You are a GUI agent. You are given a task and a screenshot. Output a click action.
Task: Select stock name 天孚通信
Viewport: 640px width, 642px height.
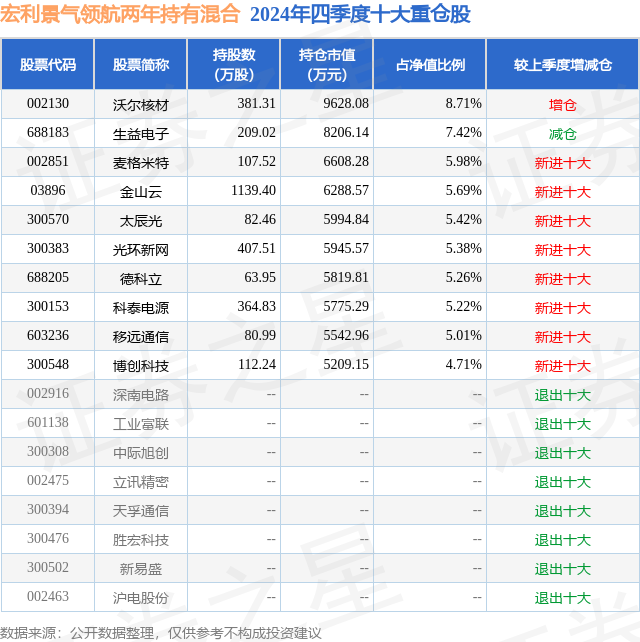coord(141,511)
